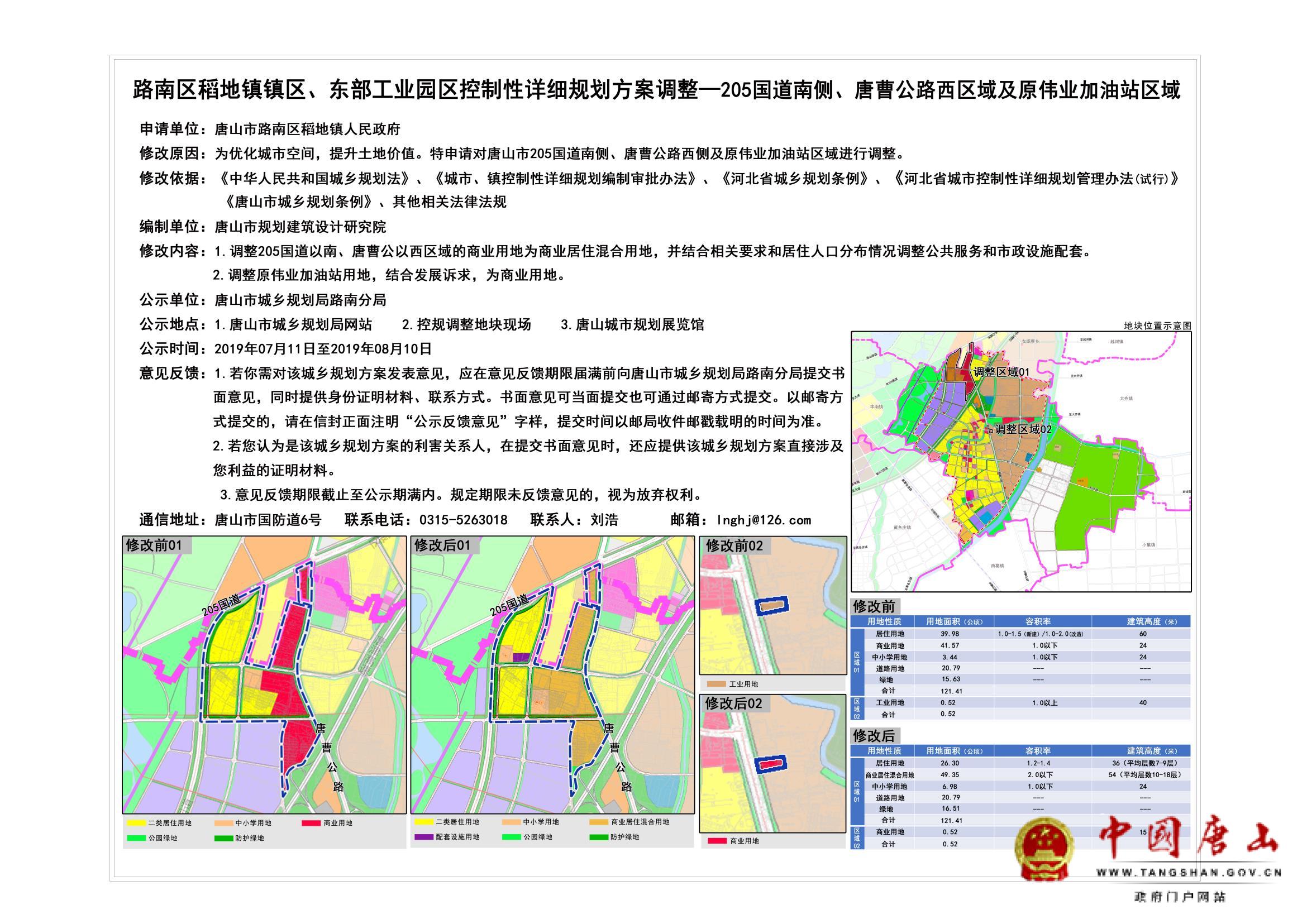Click the 修改依据 label

pyautogui.click(x=173, y=178)
